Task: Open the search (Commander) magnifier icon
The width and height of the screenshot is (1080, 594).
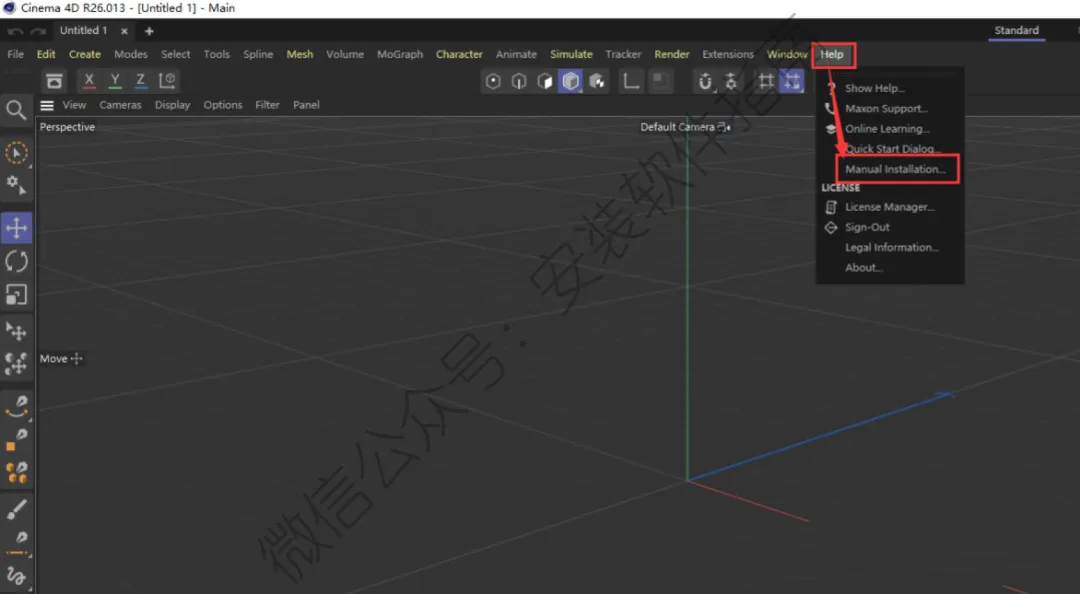Action: [16, 110]
